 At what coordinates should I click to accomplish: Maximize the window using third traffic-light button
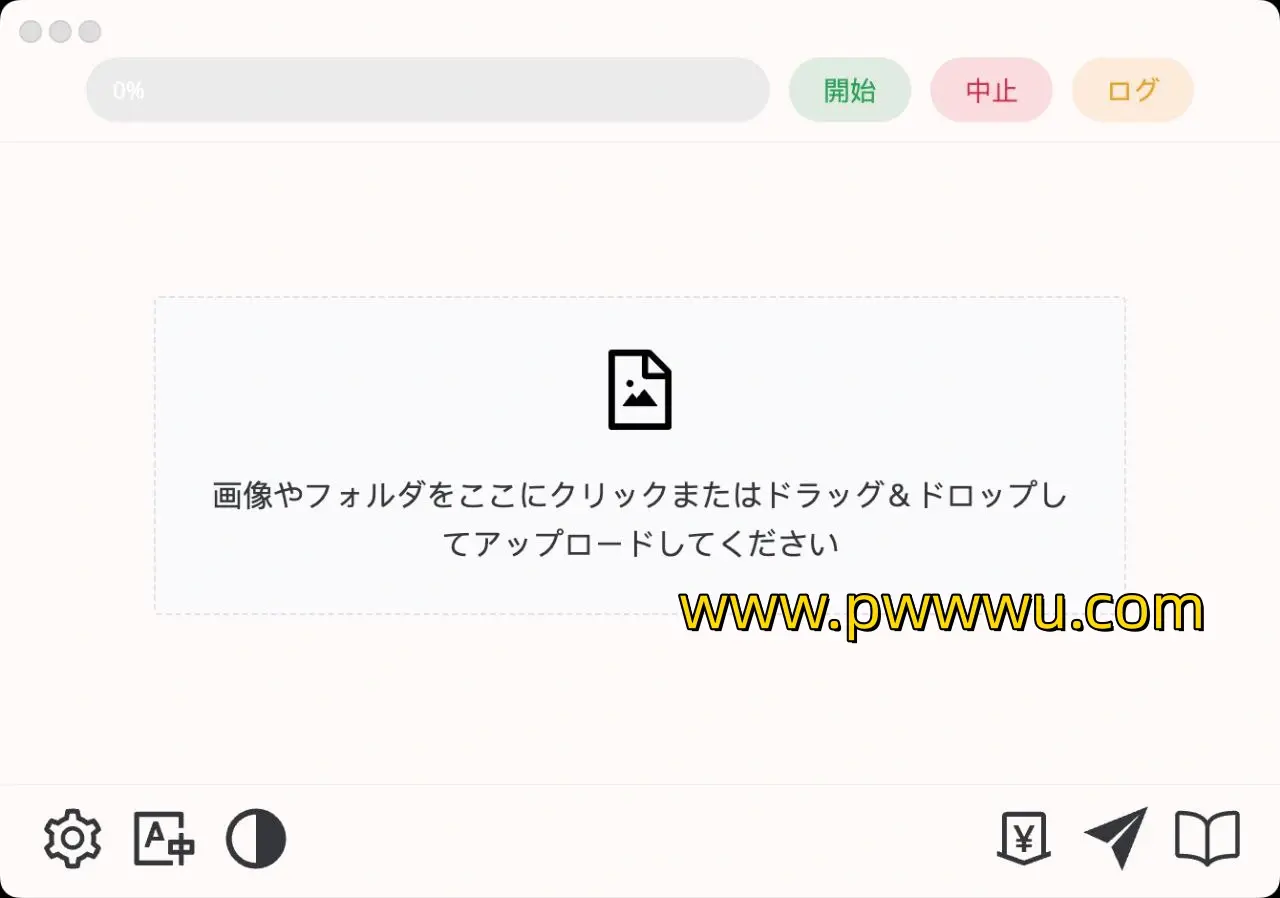(90, 32)
